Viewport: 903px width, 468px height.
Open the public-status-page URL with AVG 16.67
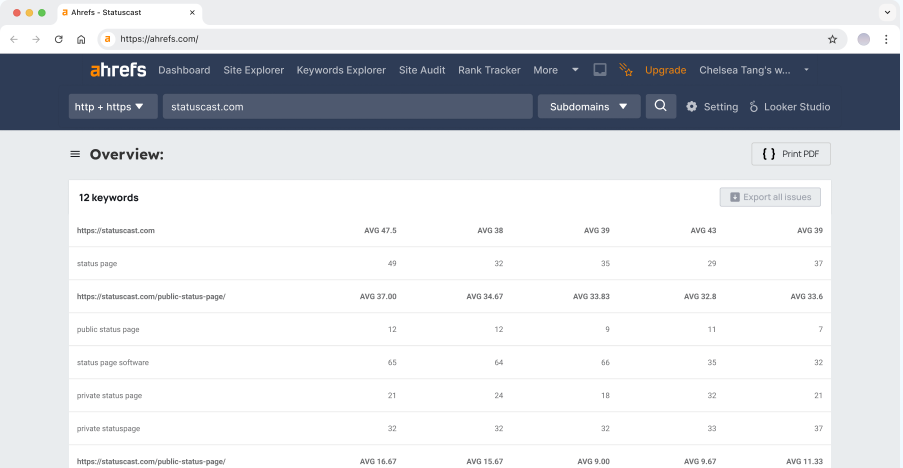[151, 461]
